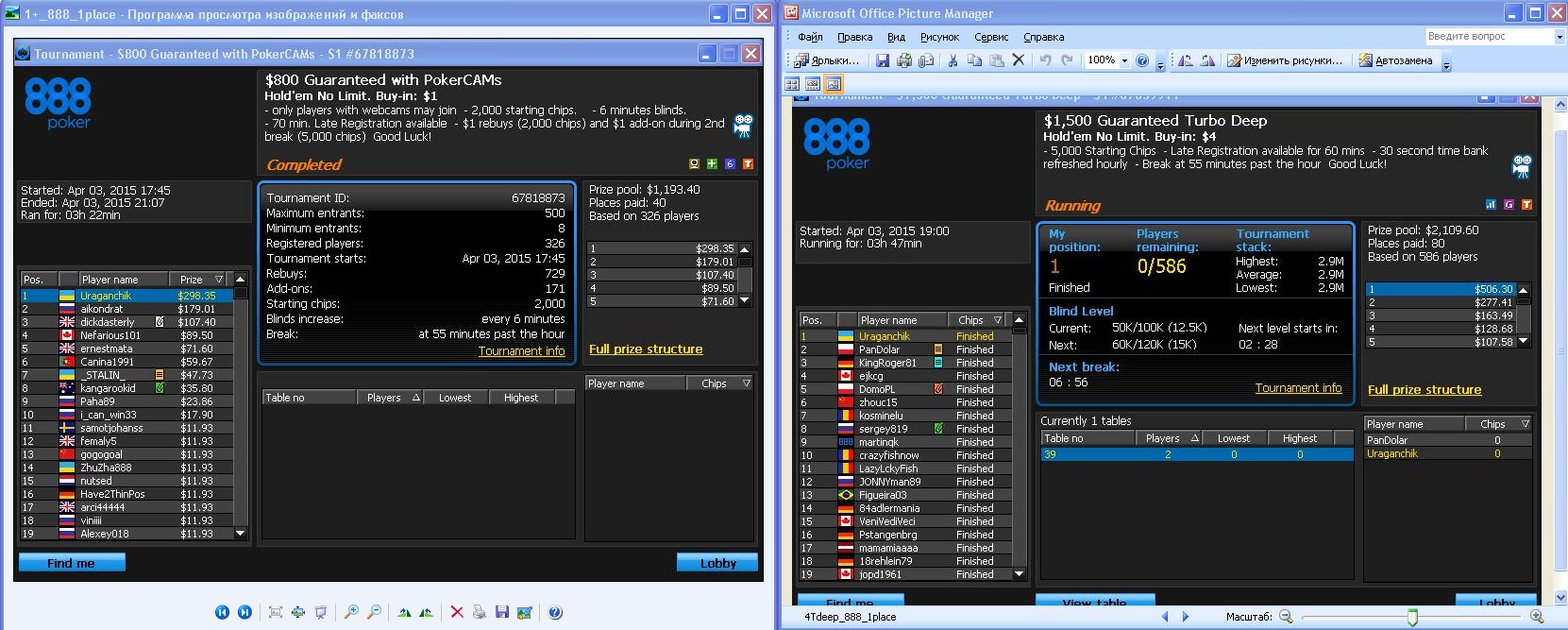Switch to filmstrip view in Picture Manager
Viewport: 1568px width, 630px height.
(813, 84)
